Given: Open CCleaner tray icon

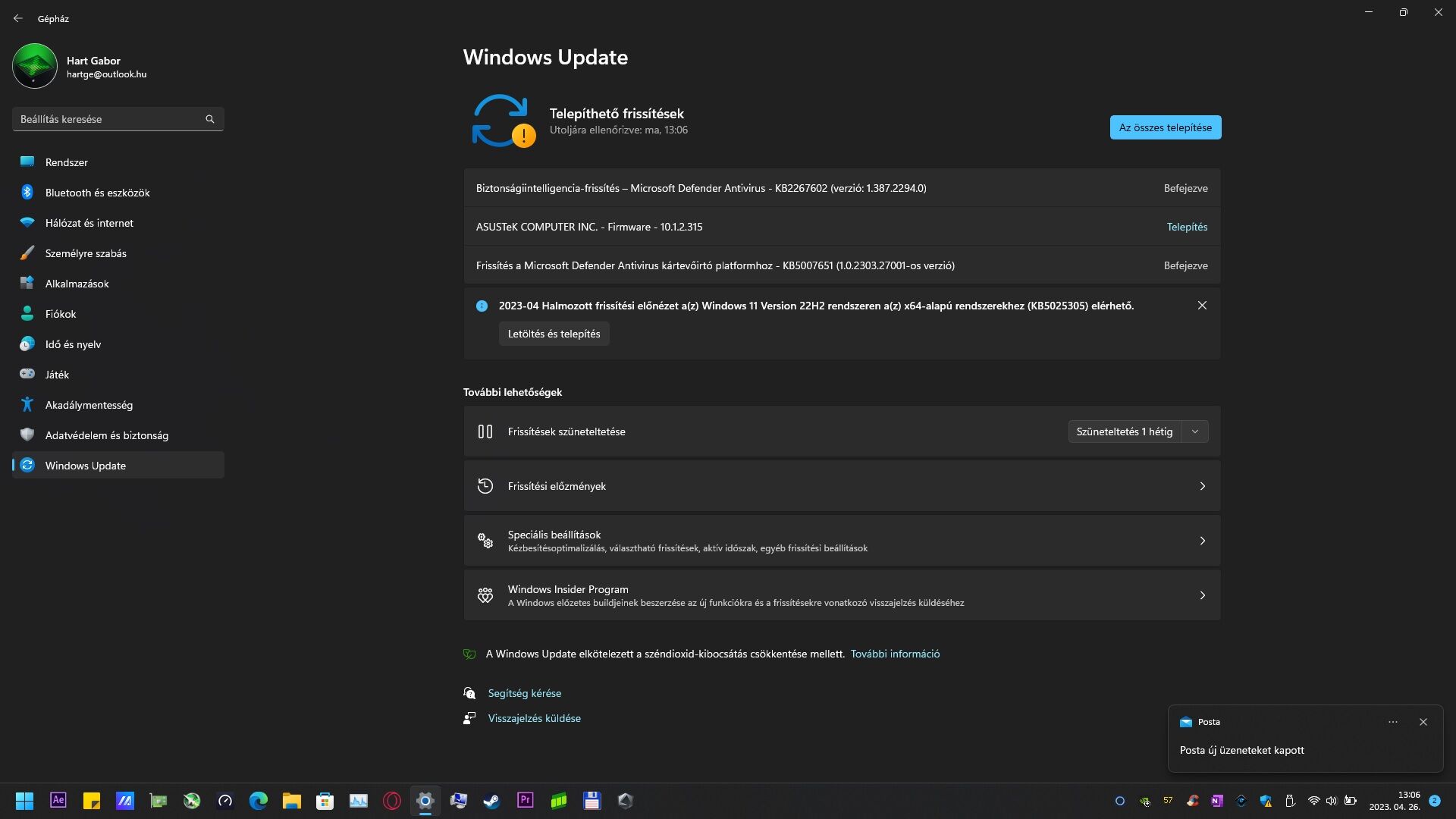Looking at the screenshot, I should pyautogui.click(x=1193, y=801).
